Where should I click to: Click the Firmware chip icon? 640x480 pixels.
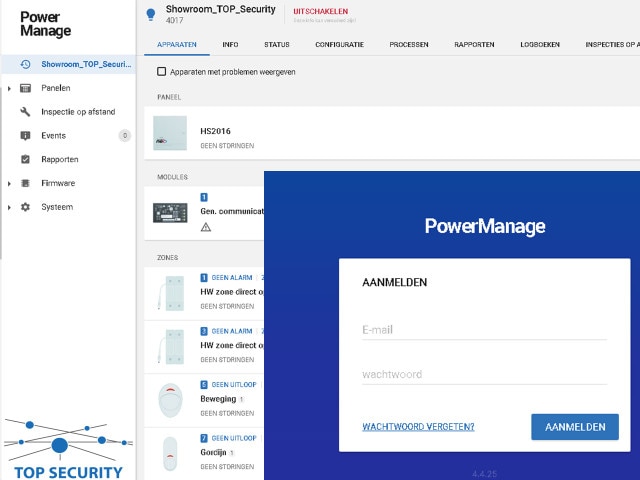pyautogui.click(x=25, y=183)
